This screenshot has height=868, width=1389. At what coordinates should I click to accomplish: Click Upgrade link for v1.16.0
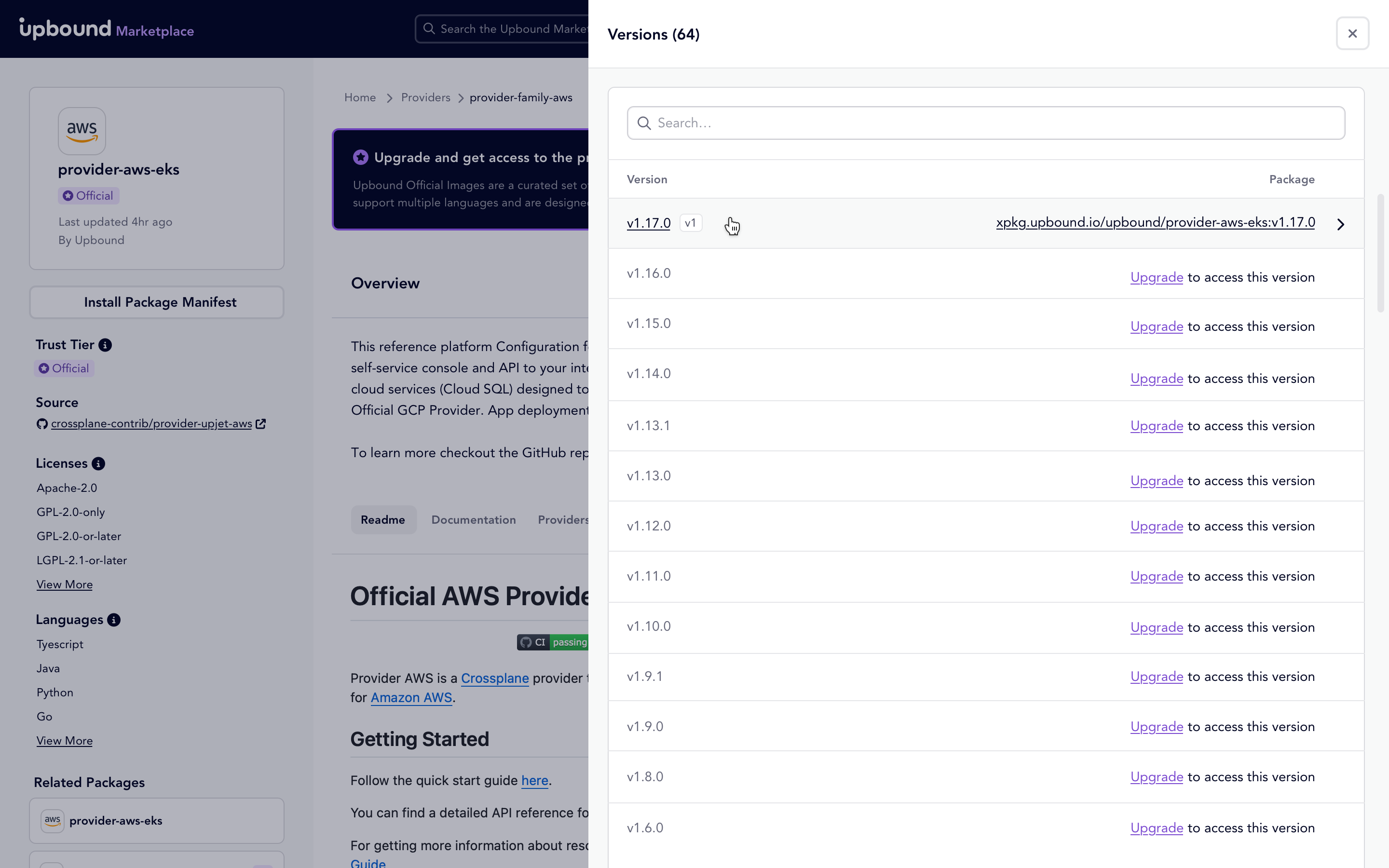click(1156, 277)
